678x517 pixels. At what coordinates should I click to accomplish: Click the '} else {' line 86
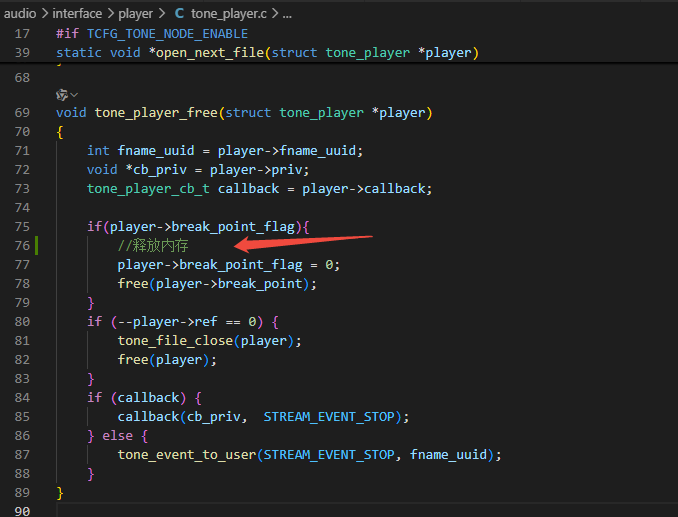(x=118, y=436)
